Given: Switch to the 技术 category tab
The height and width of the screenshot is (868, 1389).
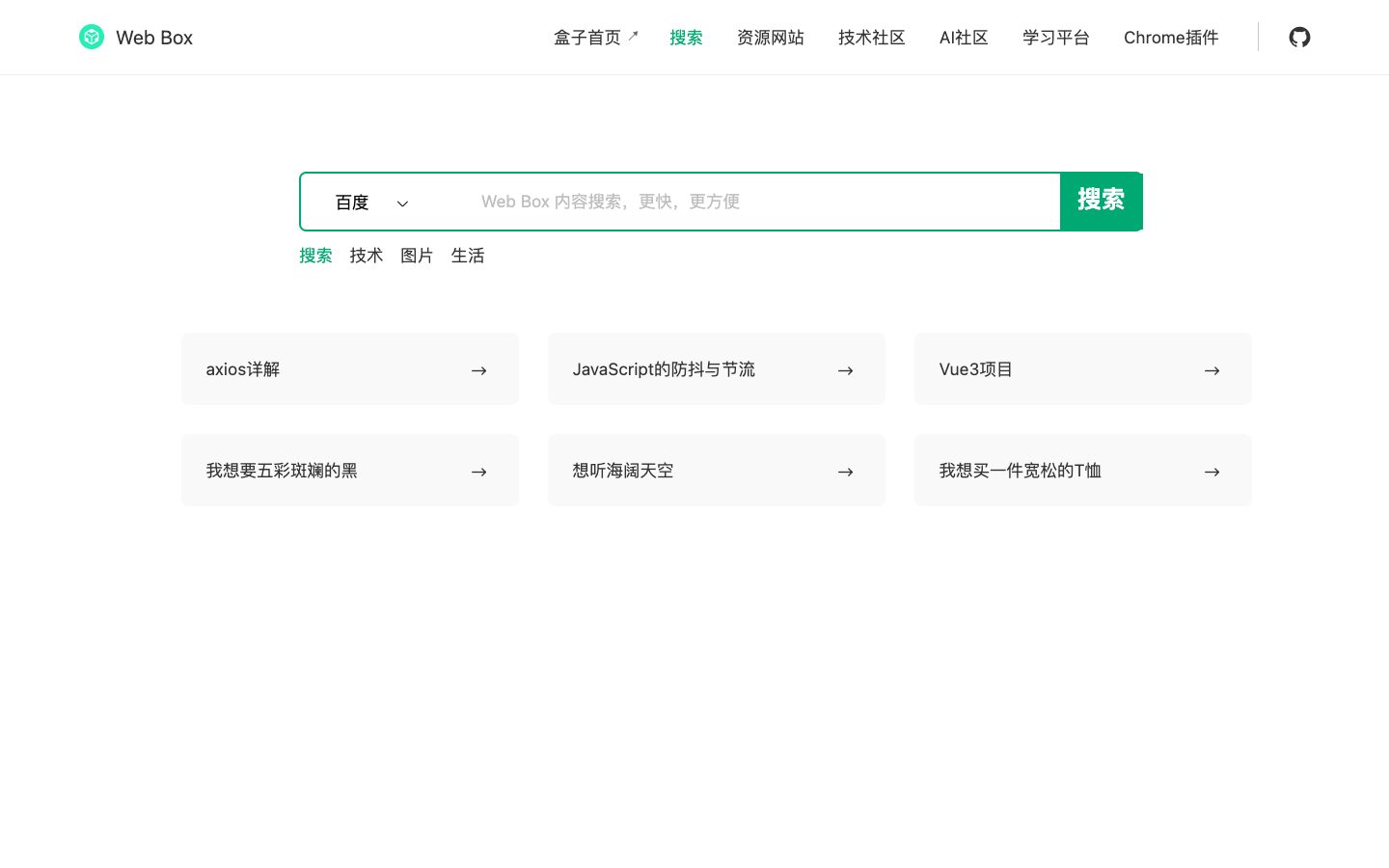Looking at the screenshot, I should click(x=366, y=256).
